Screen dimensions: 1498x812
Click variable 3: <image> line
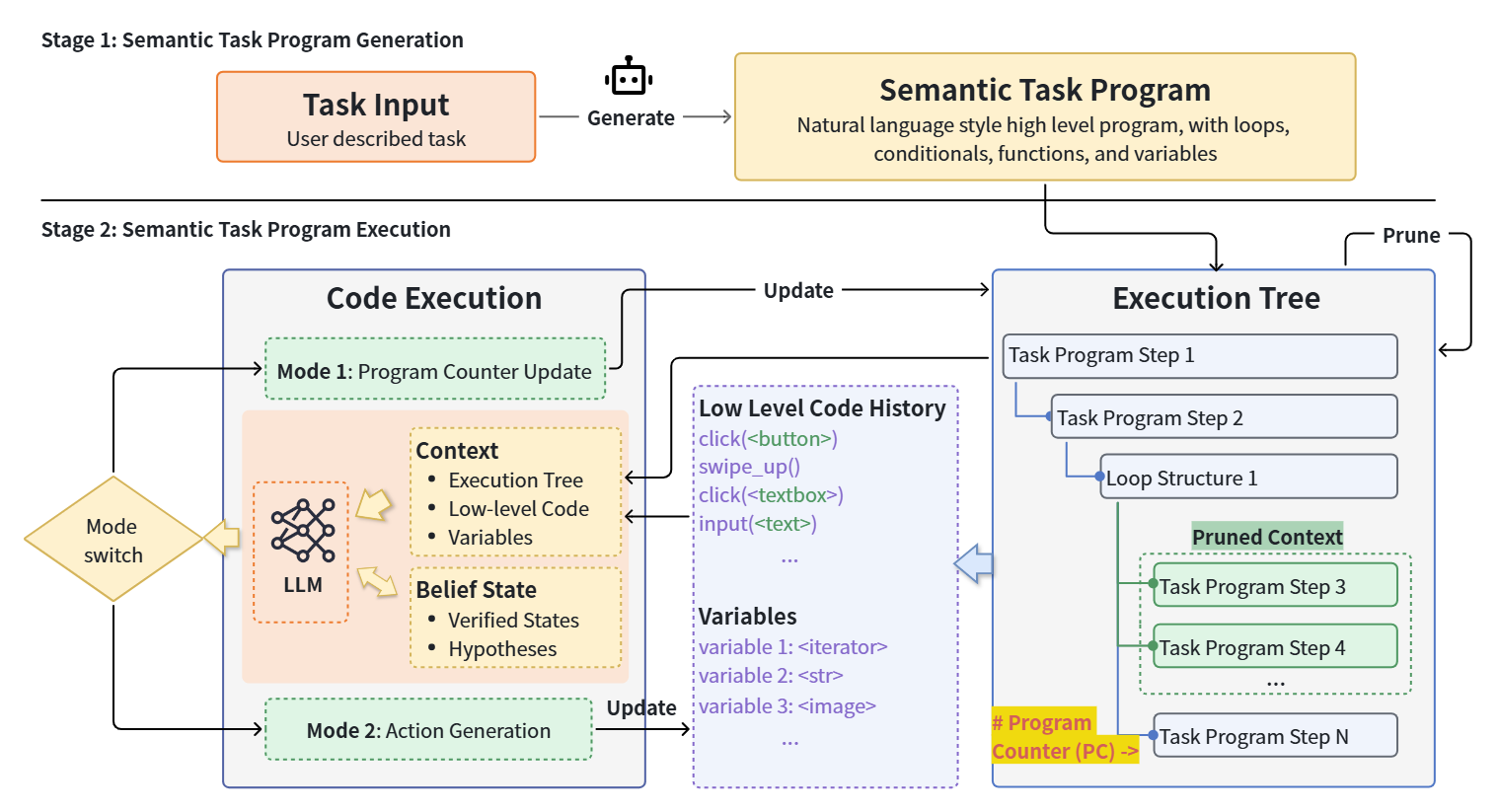(x=787, y=706)
